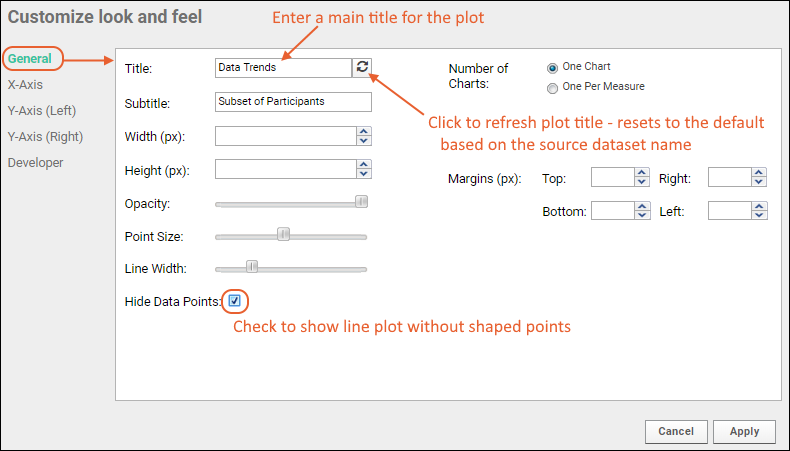Decrease Right margin with the down arrow
Image resolution: width=790 pixels, height=451 pixels.
759,183
